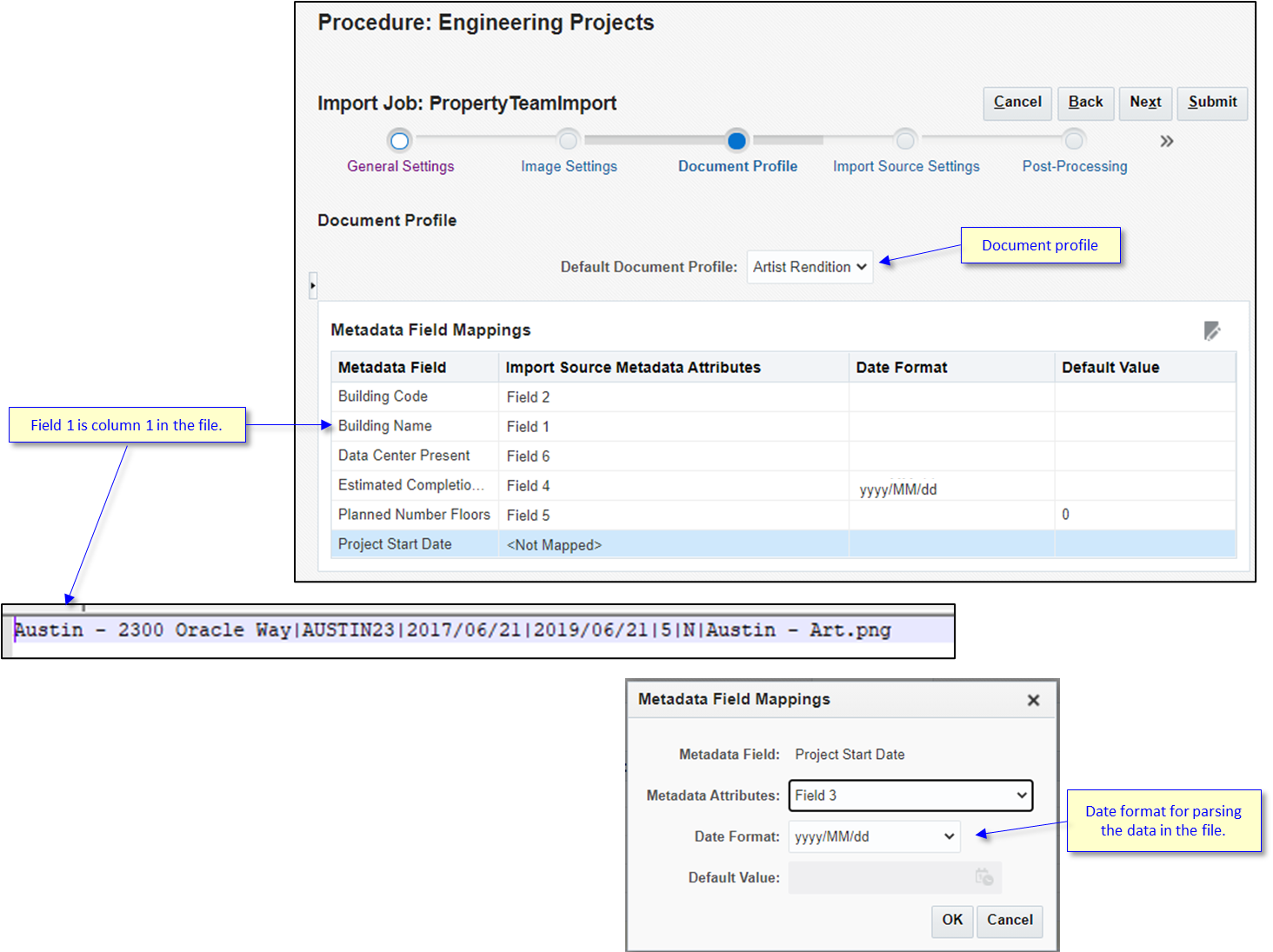The image size is (1273, 952).
Task: Click the edit pencil icon above Metadata Field Mappings
Action: (1213, 330)
